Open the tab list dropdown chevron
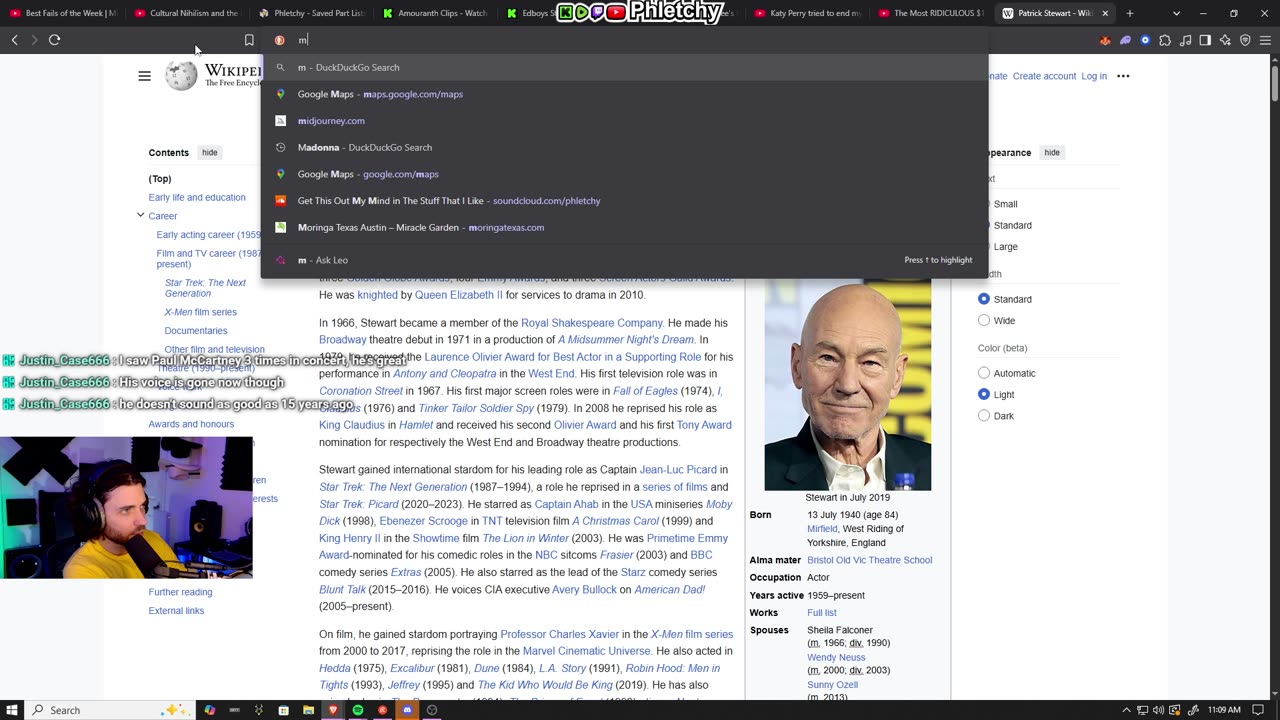Viewport: 1280px width, 720px height. tap(1176, 13)
